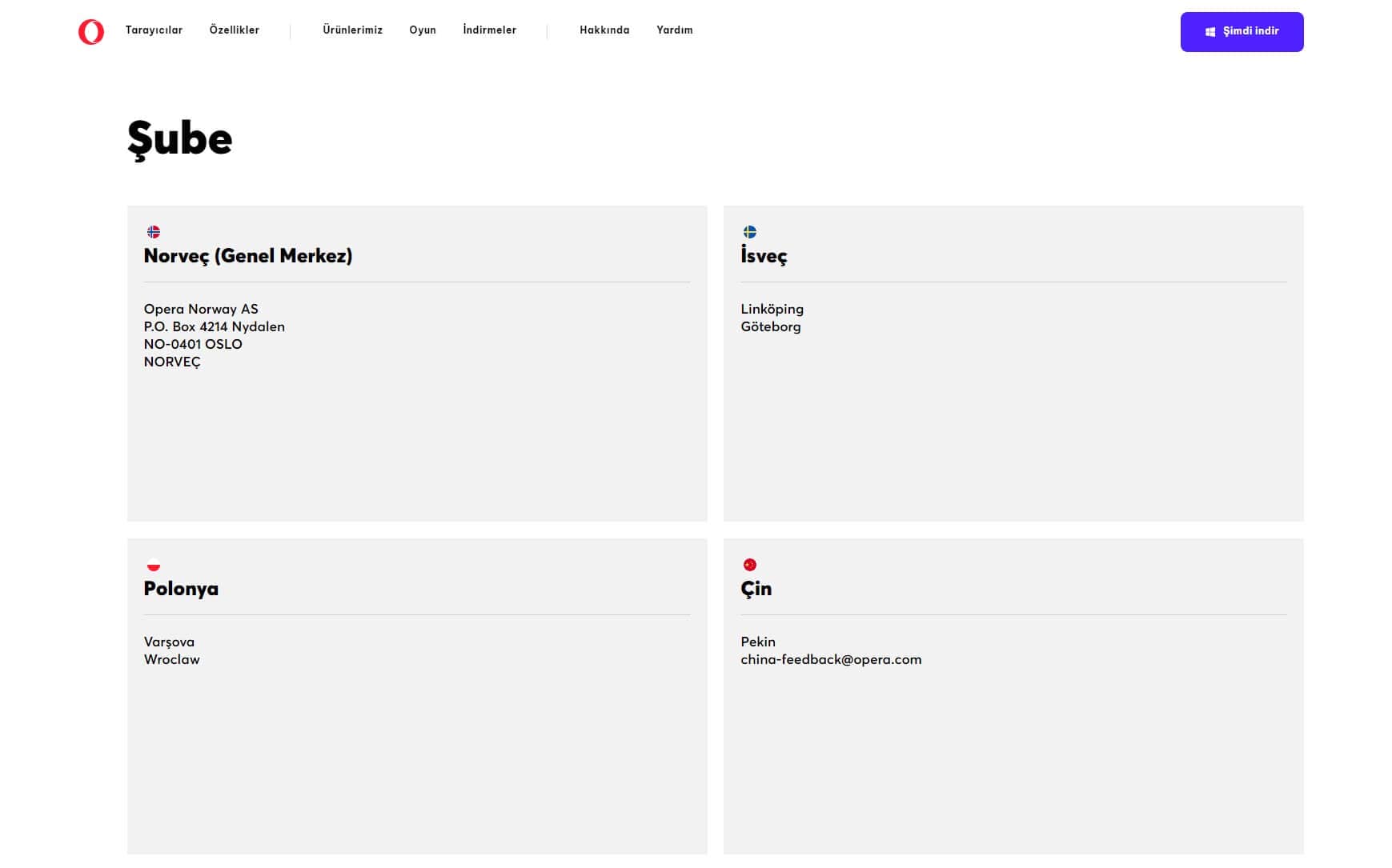Go to the Oyun menu item
1392x868 pixels.
pyautogui.click(x=423, y=30)
